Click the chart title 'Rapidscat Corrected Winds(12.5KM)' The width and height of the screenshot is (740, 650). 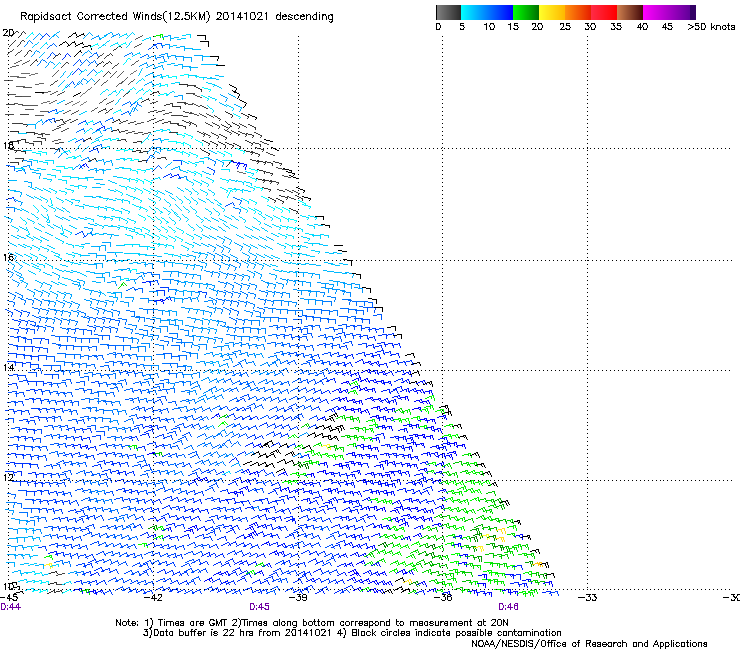(x=115, y=17)
